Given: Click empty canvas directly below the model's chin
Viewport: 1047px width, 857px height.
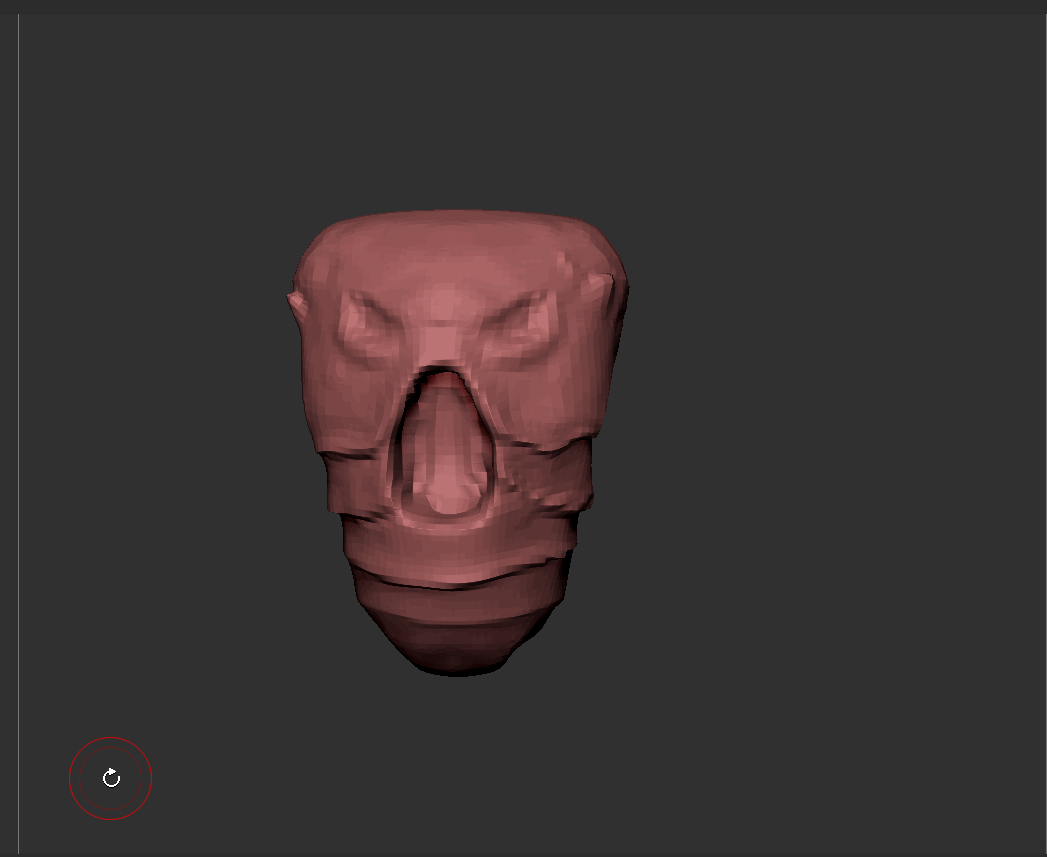Looking at the screenshot, I should pos(458,760).
